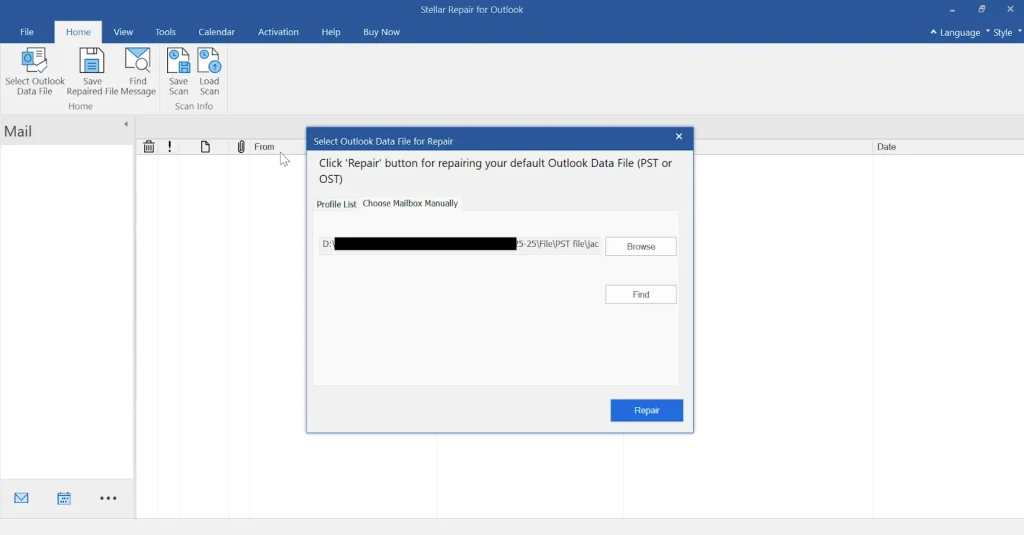This screenshot has height=535, width=1024.
Task: Click attachment paperclip column icon
Action: [x=241, y=147]
